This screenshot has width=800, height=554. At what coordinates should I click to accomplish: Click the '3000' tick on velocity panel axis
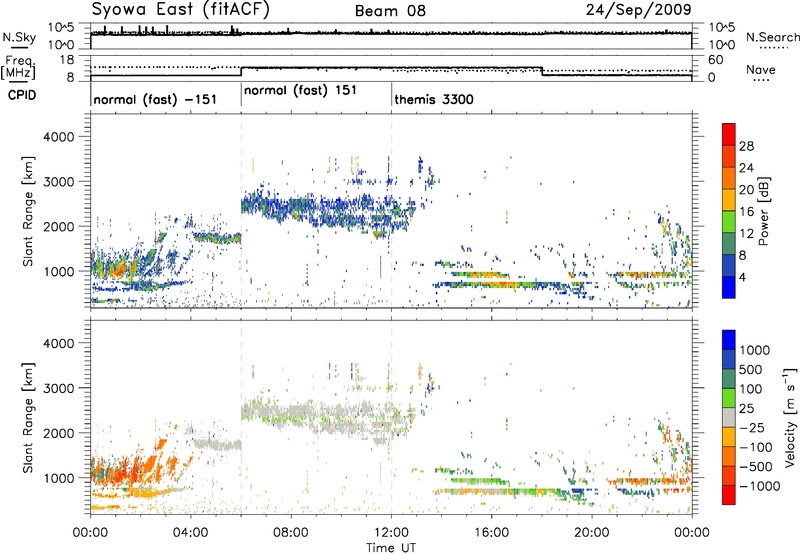tap(58, 388)
